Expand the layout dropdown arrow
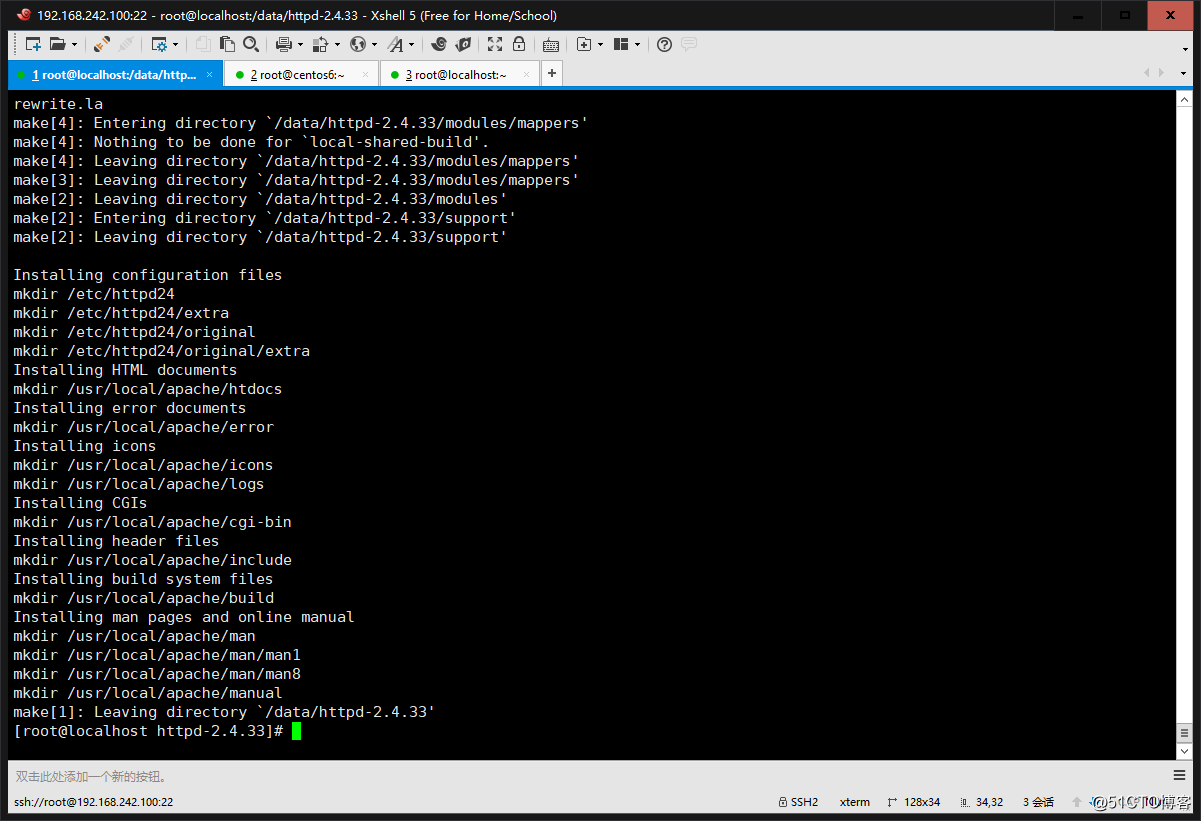The image size is (1201, 821). pyautogui.click(x=637, y=44)
